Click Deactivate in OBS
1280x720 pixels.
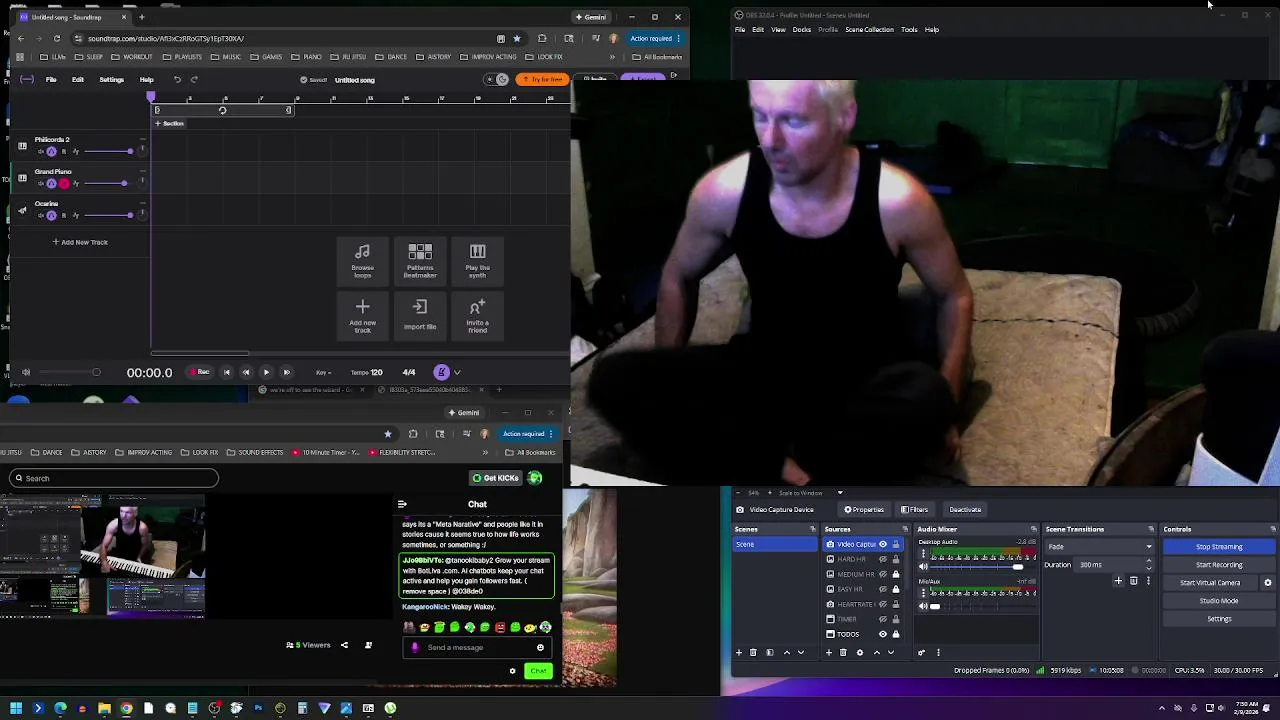pyautogui.click(x=965, y=510)
